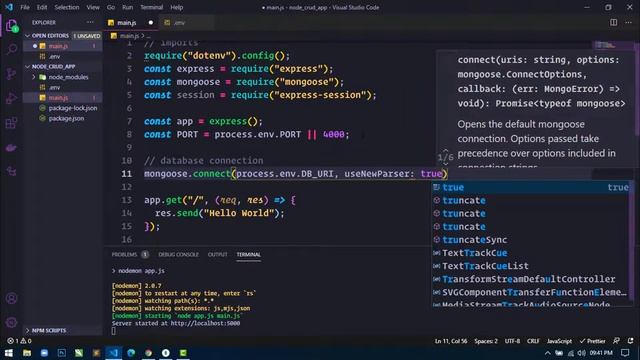This screenshot has width=640, height=360.
Task: Click JavaScript language mode status item
Action: (559, 341)
